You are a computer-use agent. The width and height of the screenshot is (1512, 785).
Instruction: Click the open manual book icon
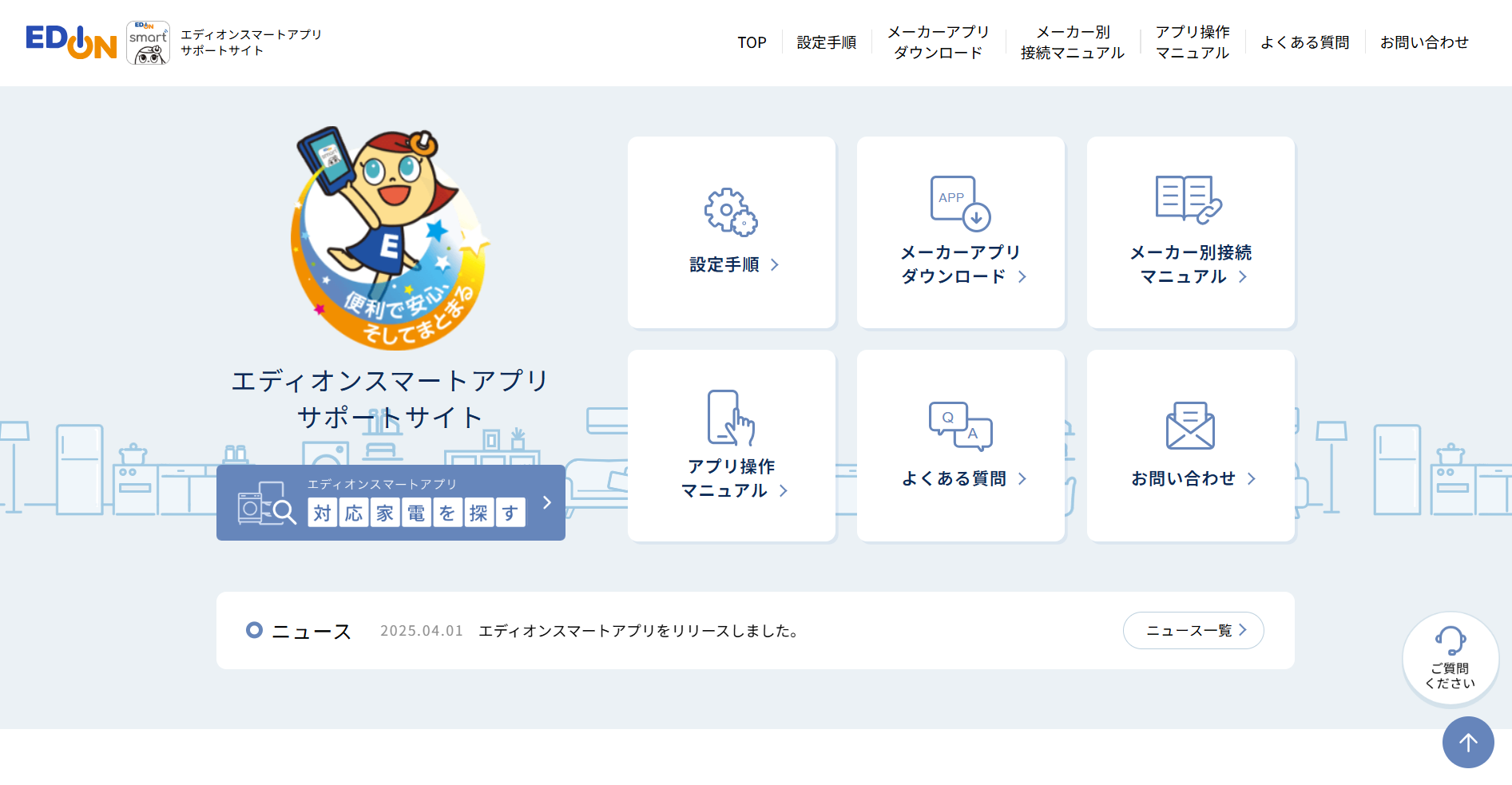point(1189,200)
